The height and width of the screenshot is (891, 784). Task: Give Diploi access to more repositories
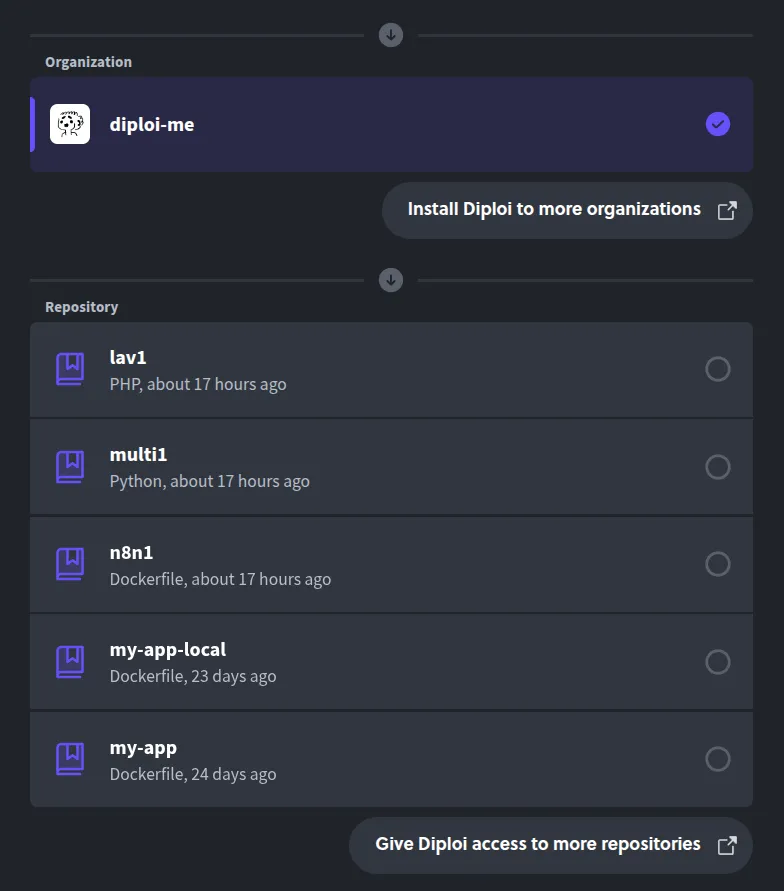538,845
